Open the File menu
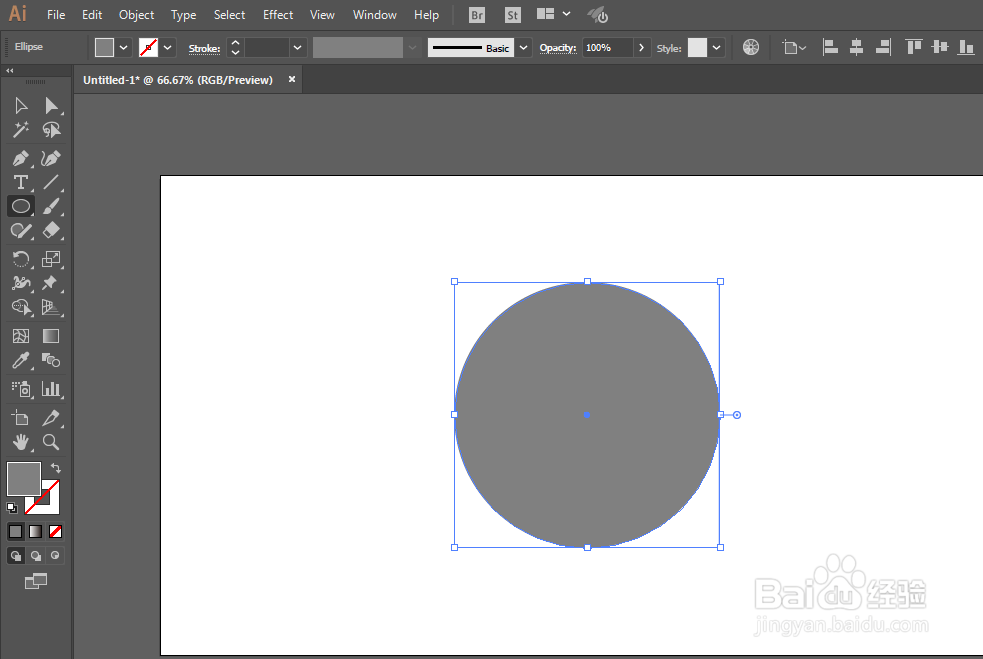This screenshot has width=983, height=659. coord(56,14)
